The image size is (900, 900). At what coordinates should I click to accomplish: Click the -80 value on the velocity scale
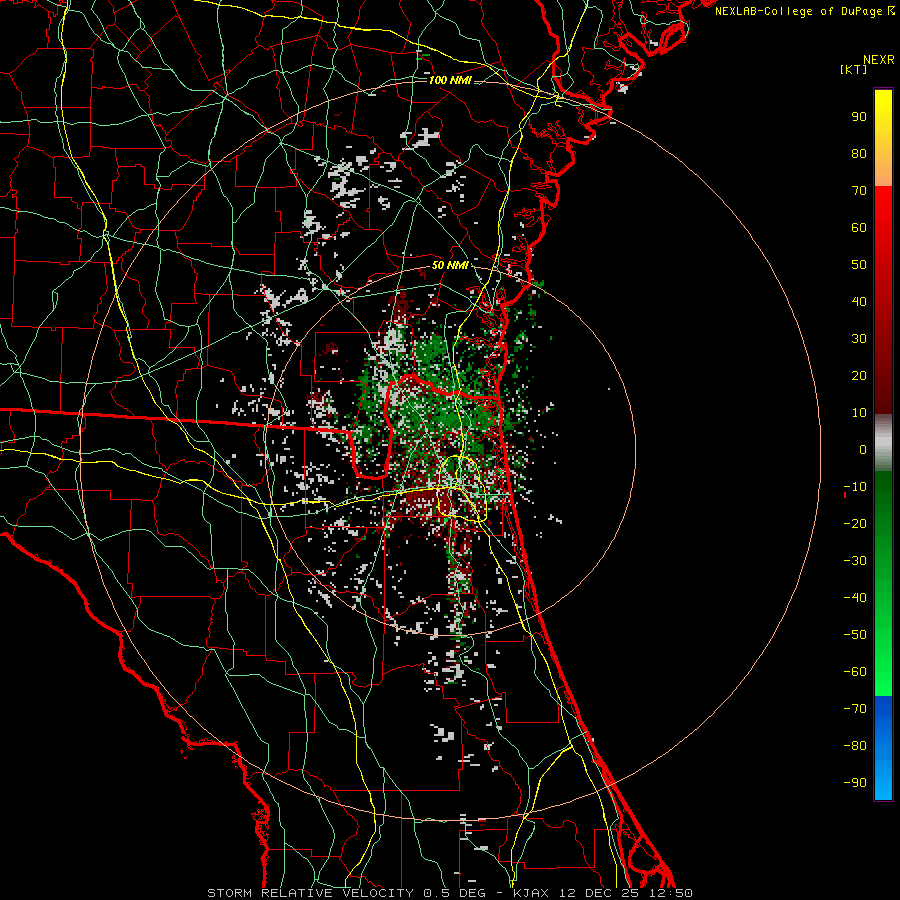pos(855,746)
